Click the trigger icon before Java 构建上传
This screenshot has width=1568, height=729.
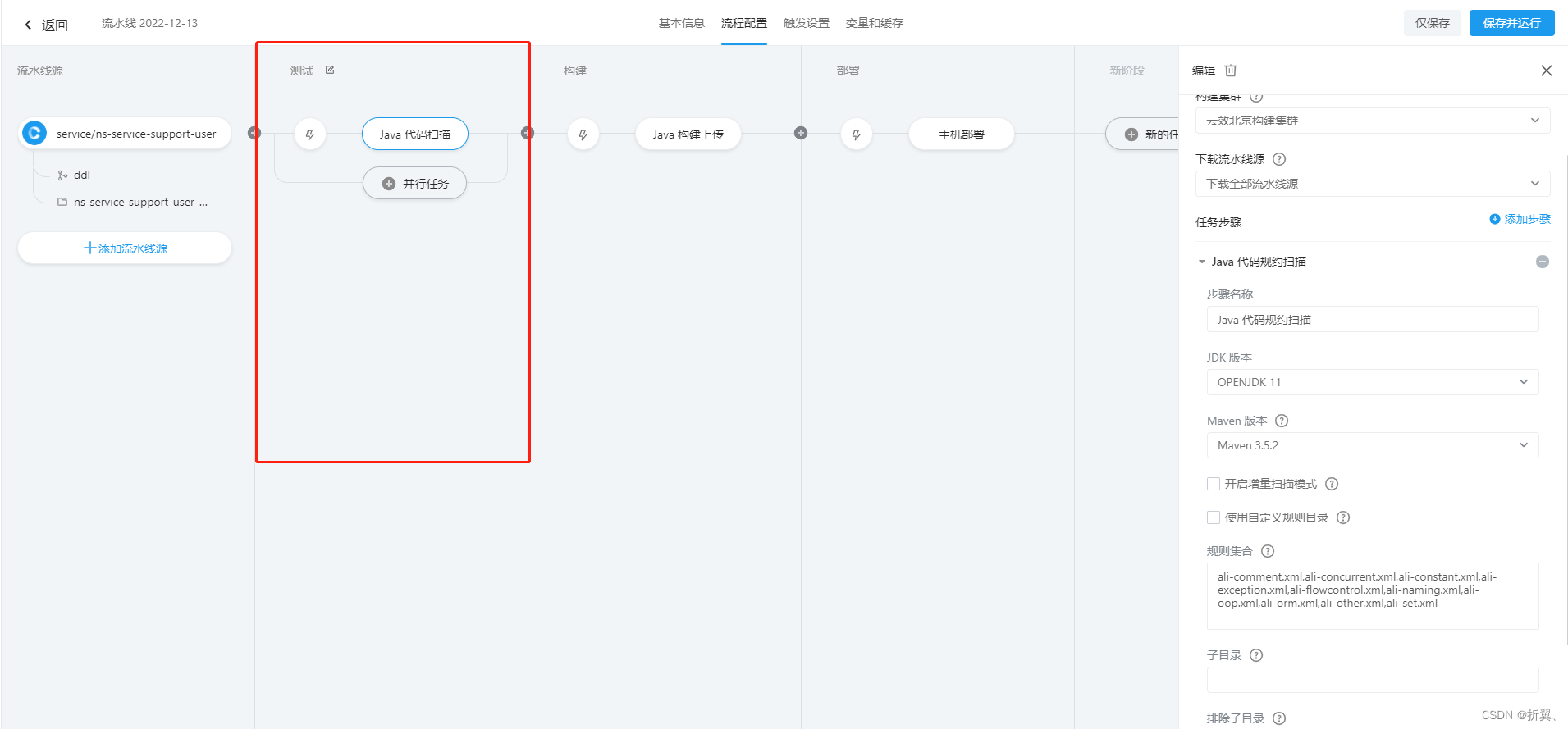[583, 134]
